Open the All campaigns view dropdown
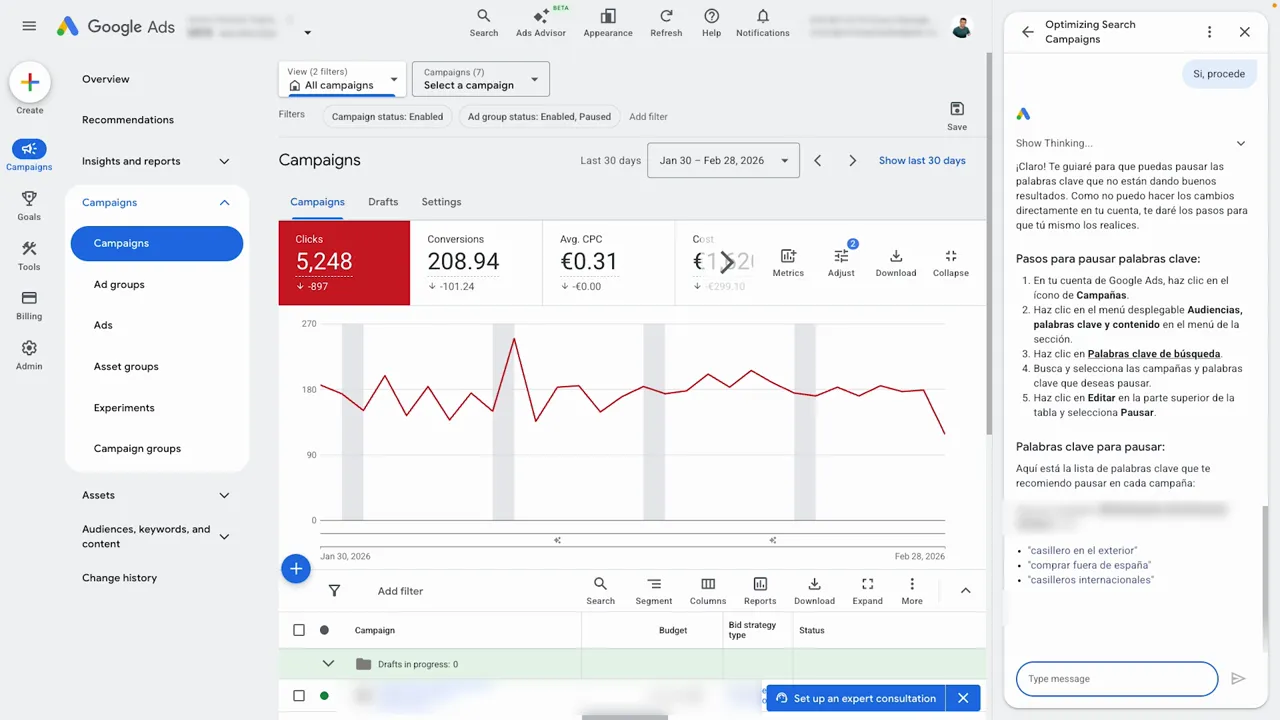Image resolution: width=1280 pixels, height=720 pixels. click(341, 79)
